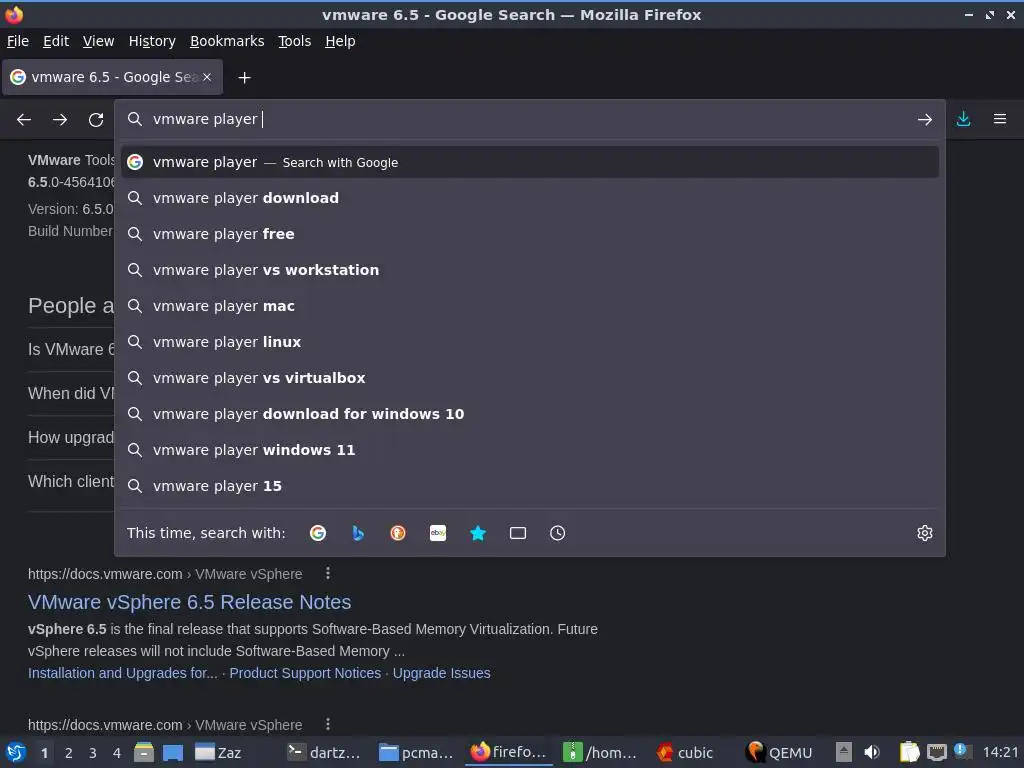Screen dimensions: 1024x768
Task: Expand 'Is VMware 6' question
Action: click(71, 349)
